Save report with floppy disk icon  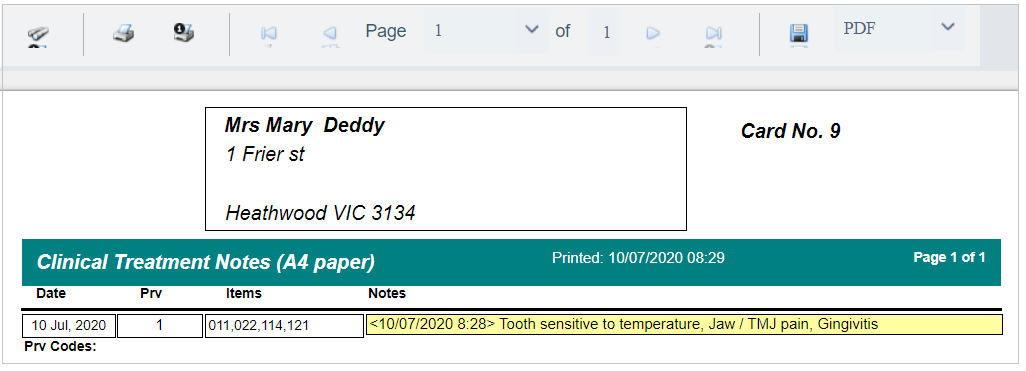[x=799, y=35]
